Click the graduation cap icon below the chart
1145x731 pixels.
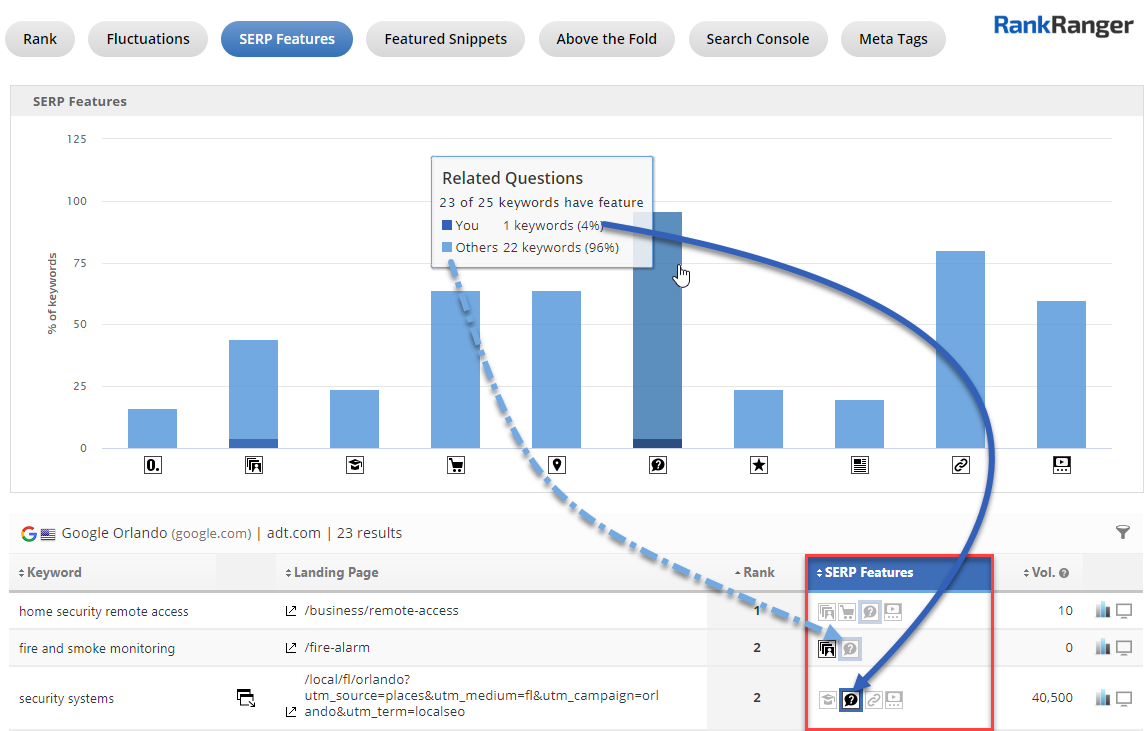[x=354, y=465]
